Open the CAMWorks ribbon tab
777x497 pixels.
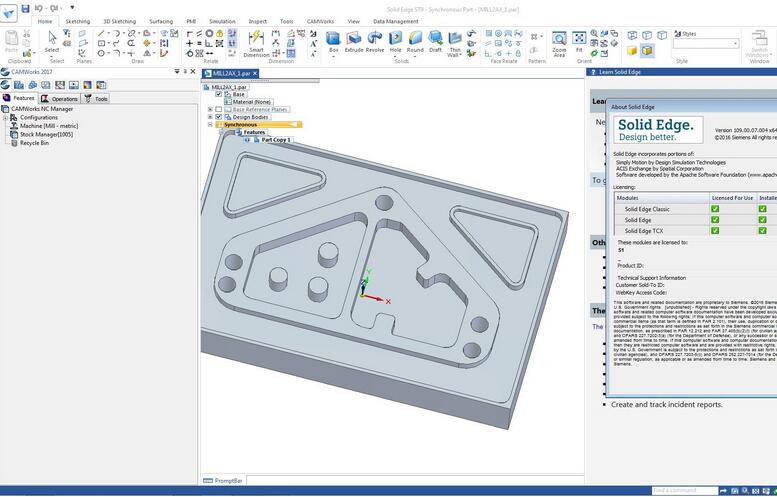320,21
